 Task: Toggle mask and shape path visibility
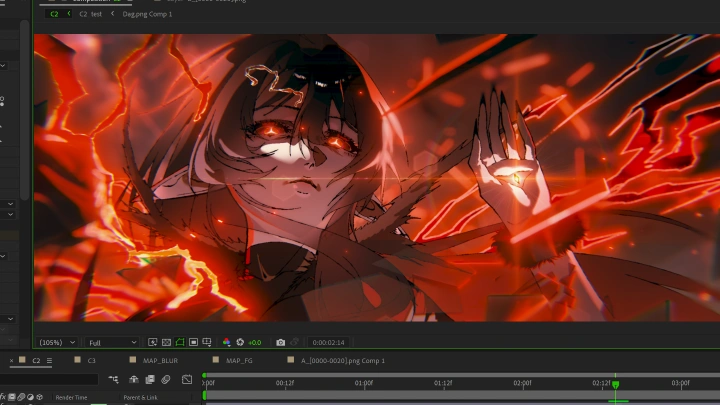(x=180, y=342)
